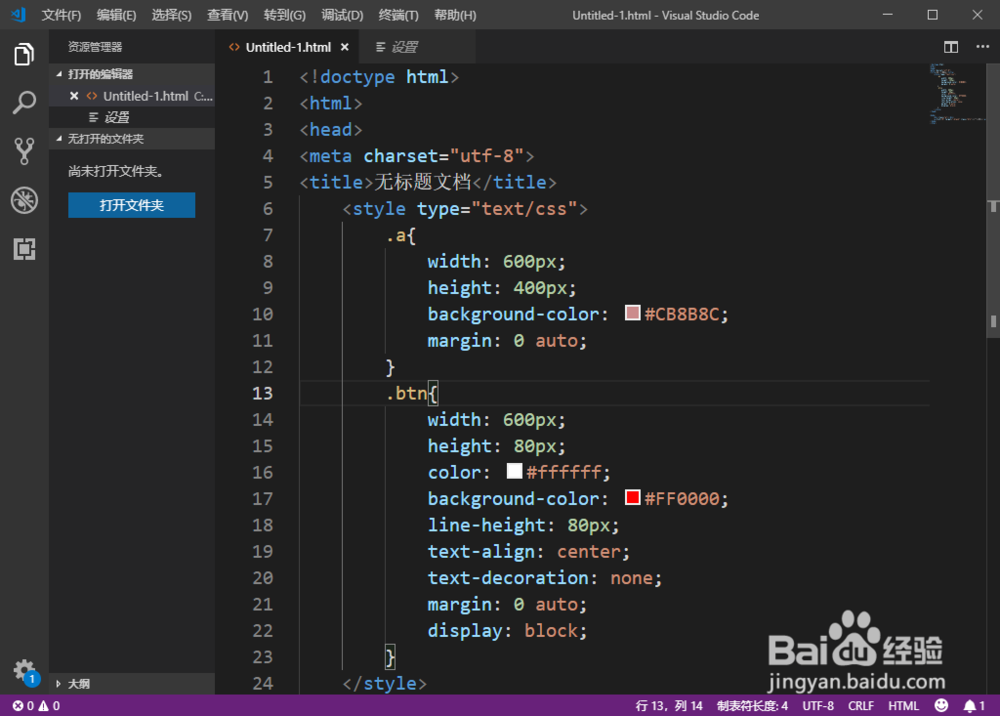
Task: Click the '.btn{' selector line
Action: pos(412,393)
